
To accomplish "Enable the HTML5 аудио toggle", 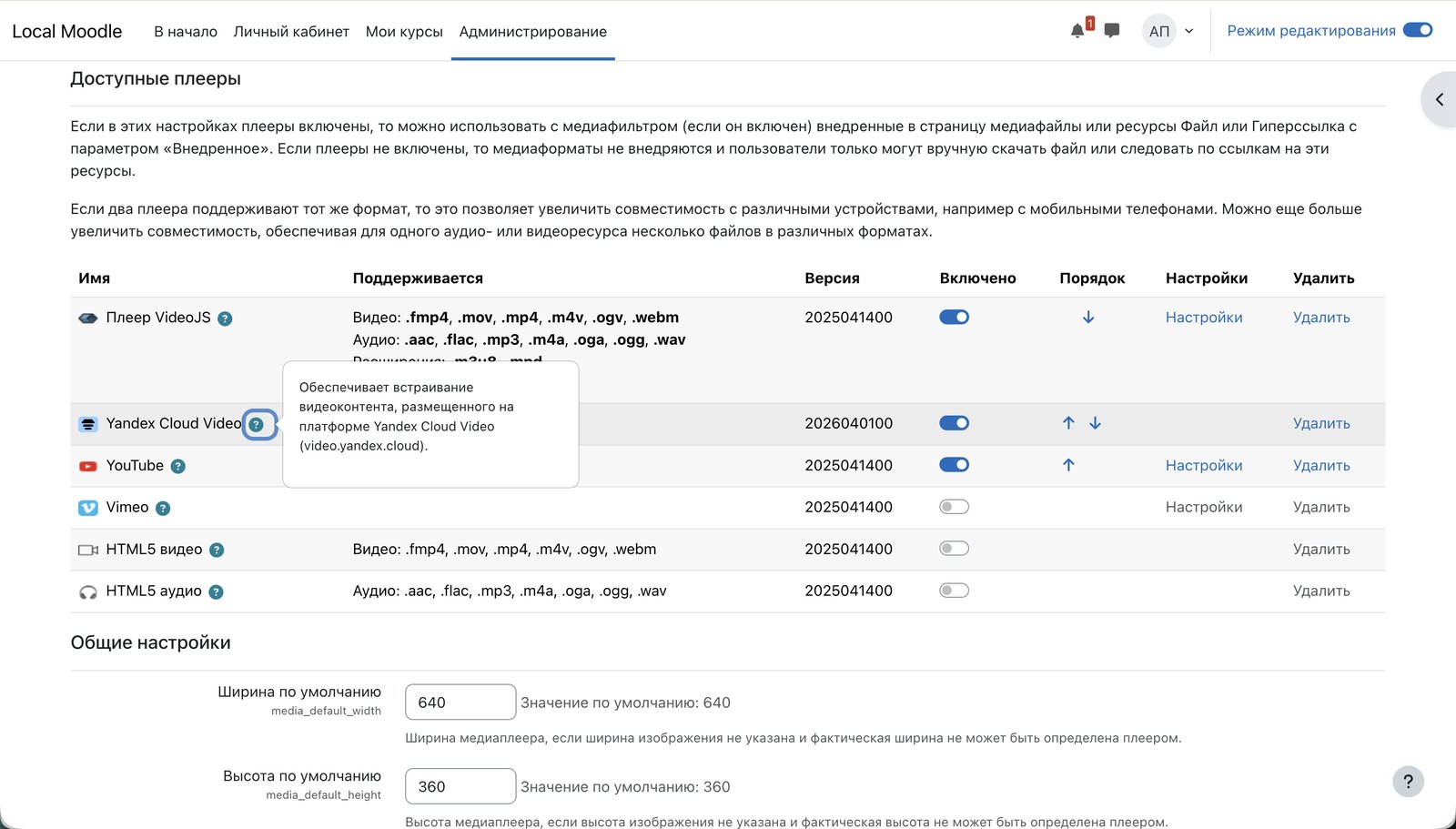I will point(954,590).
